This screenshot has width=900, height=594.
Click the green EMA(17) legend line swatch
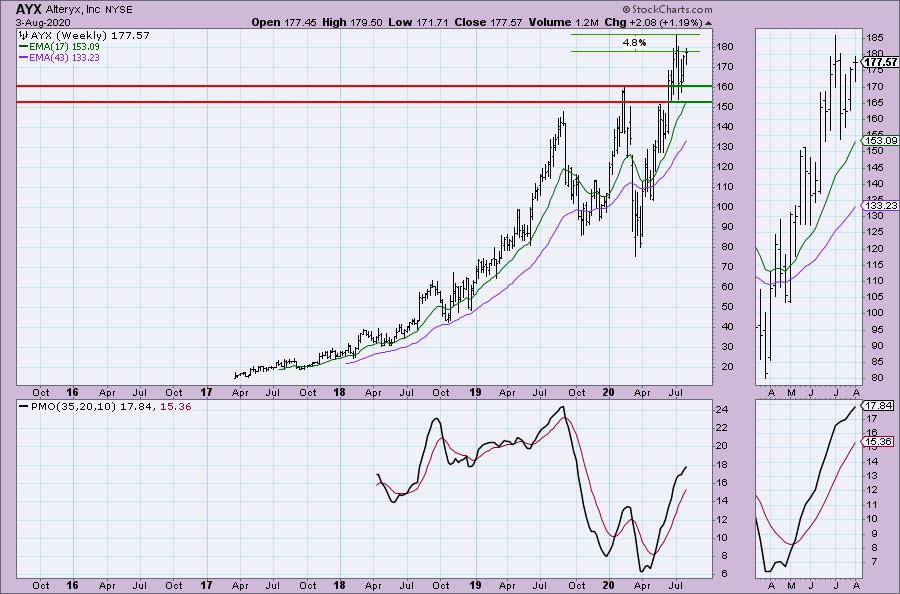click(x=24, y=46)
